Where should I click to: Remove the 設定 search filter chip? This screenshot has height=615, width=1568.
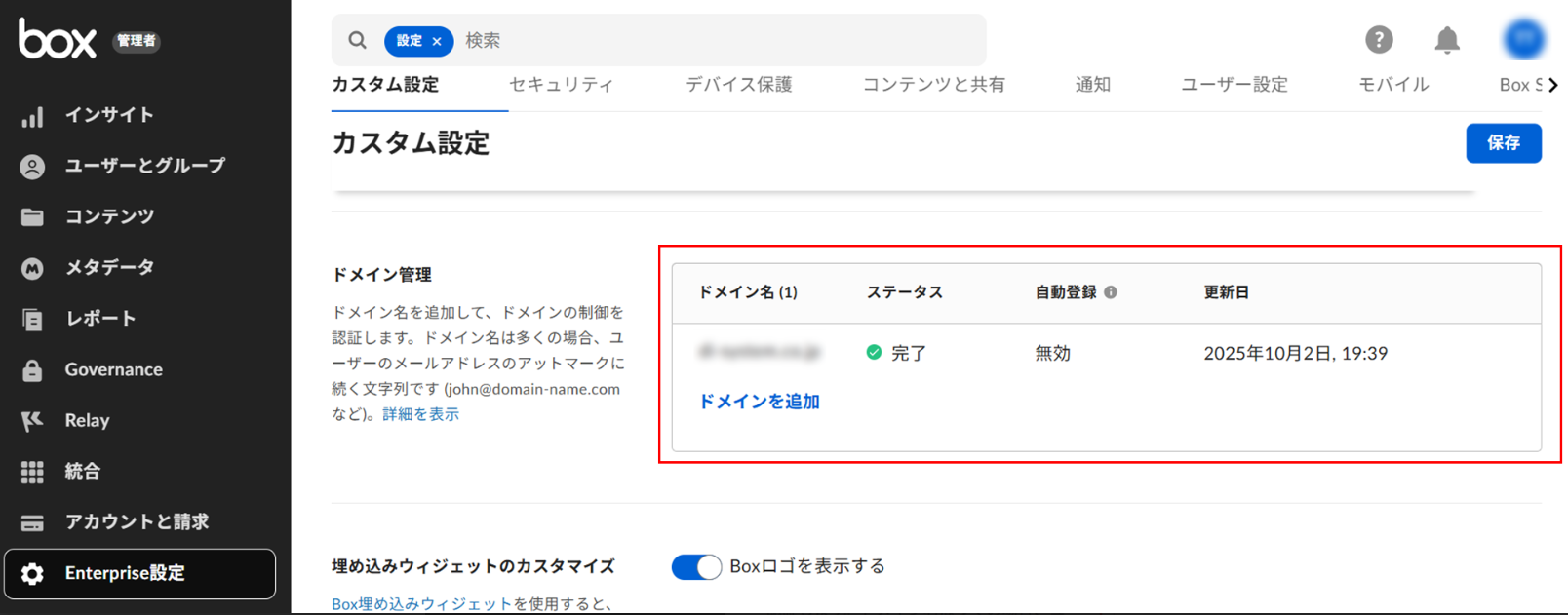[x=437, y=41]
